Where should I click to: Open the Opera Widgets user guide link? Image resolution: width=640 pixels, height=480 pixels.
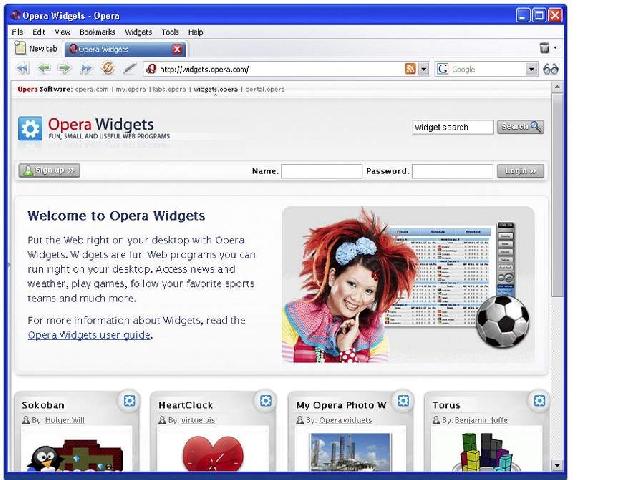[89, 335]
